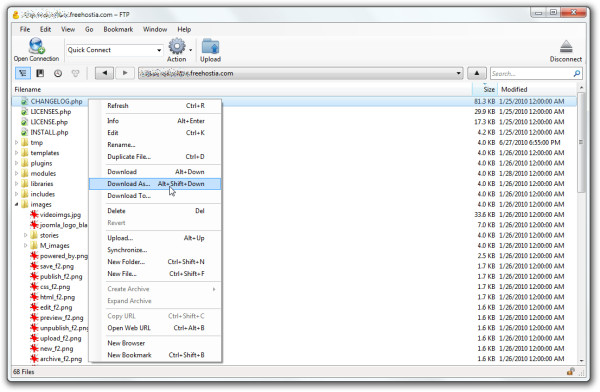Click the LICENSES.php file icon
Image resolution: width=600 pixels, height=392 pixels.
click(x=24, y=112)
